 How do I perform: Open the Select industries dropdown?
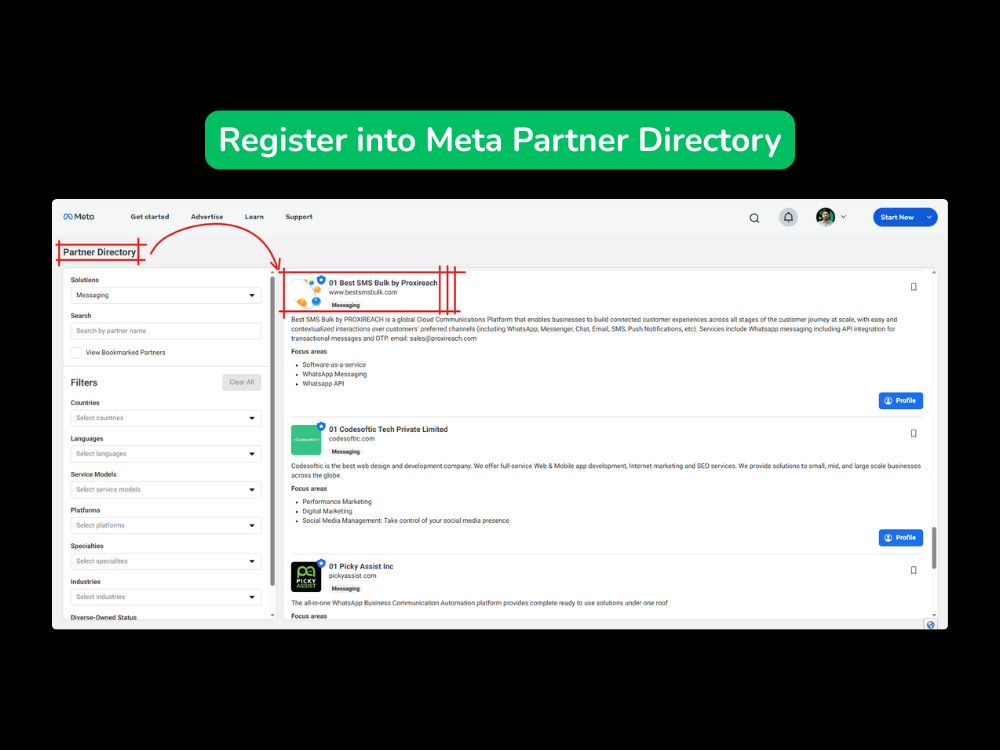(x=166, y=597)
